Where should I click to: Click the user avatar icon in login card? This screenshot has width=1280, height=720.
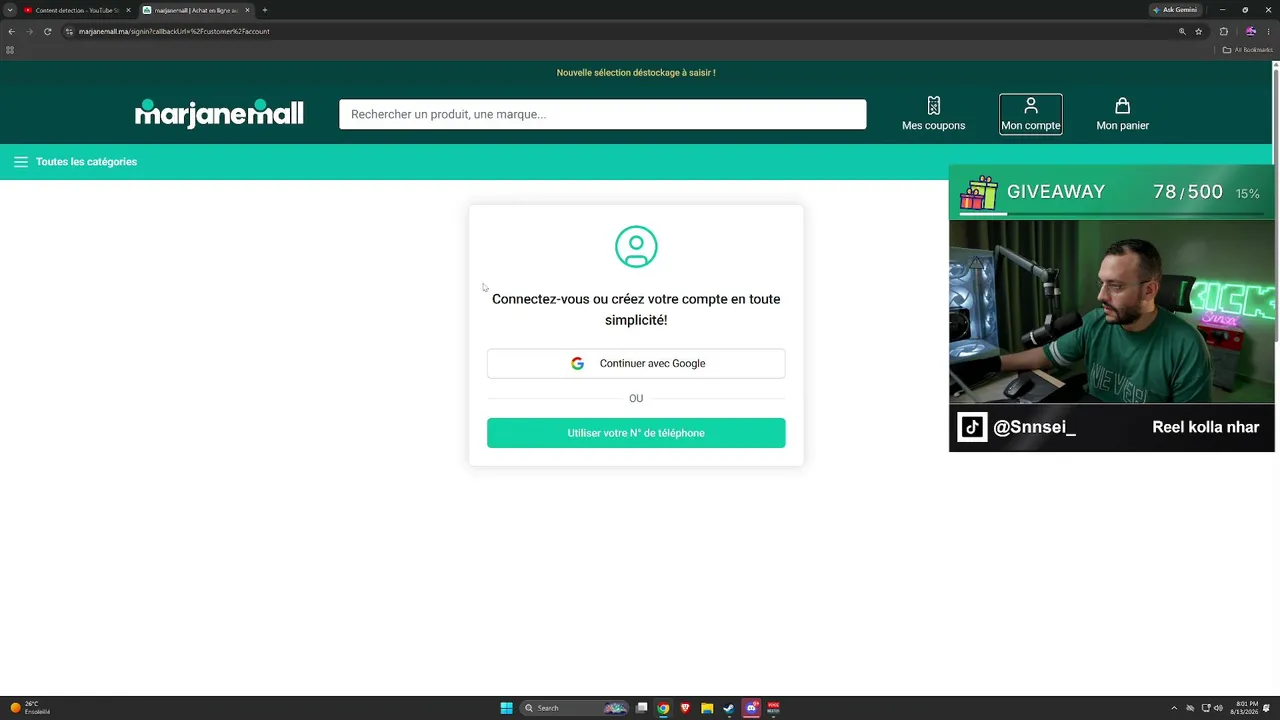636,247
